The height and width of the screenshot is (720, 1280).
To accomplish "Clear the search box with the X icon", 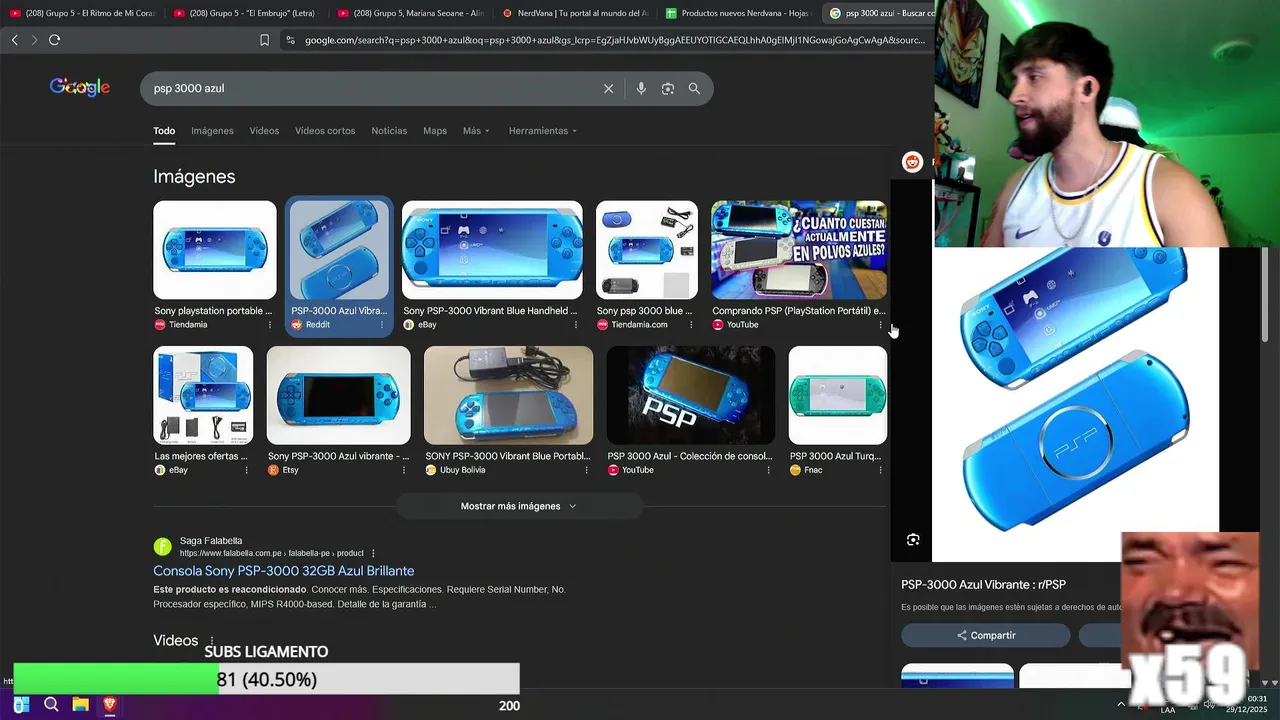I will [x=608, y=88].
